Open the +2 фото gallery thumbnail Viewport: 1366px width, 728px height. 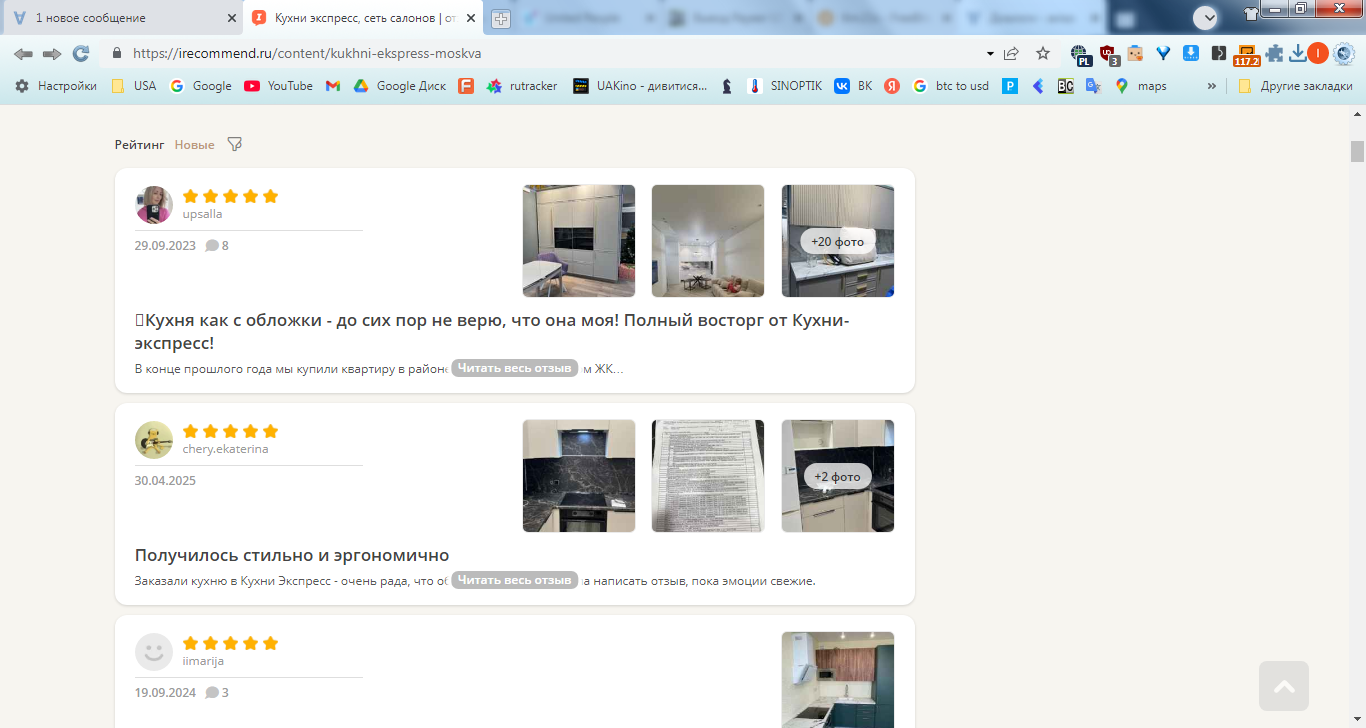coord(838,476)
